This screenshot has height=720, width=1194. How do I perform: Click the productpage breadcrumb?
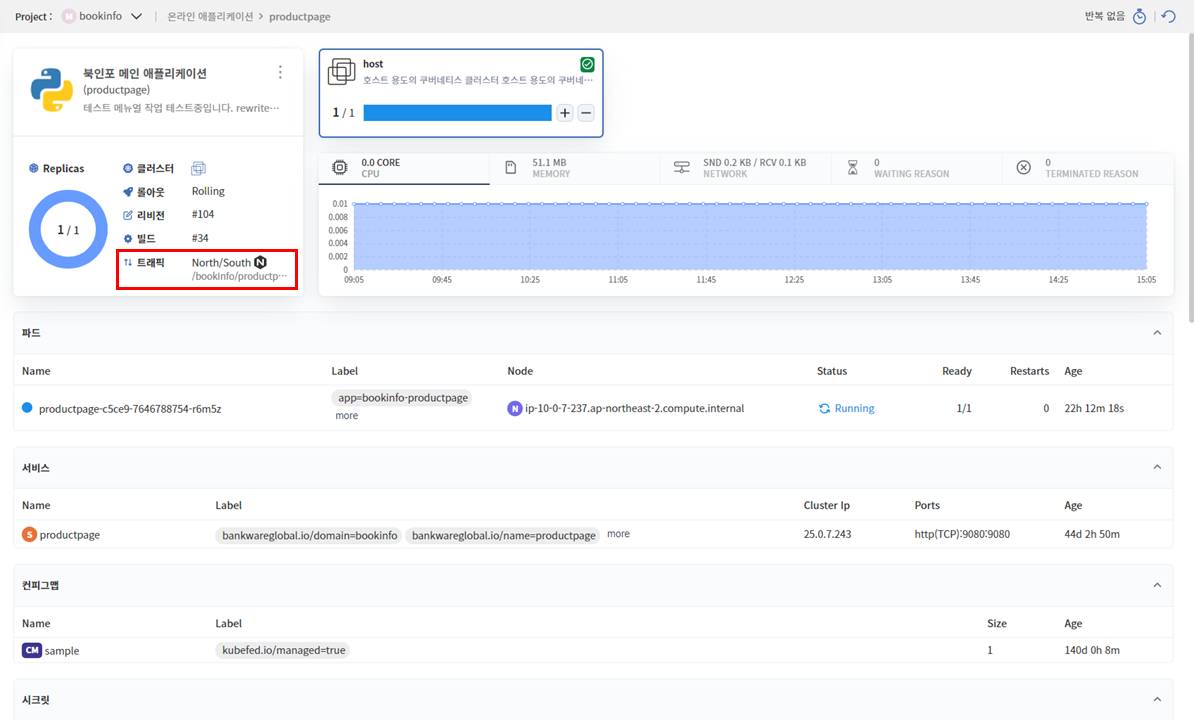pyautogui.click(x=299, y=17)
